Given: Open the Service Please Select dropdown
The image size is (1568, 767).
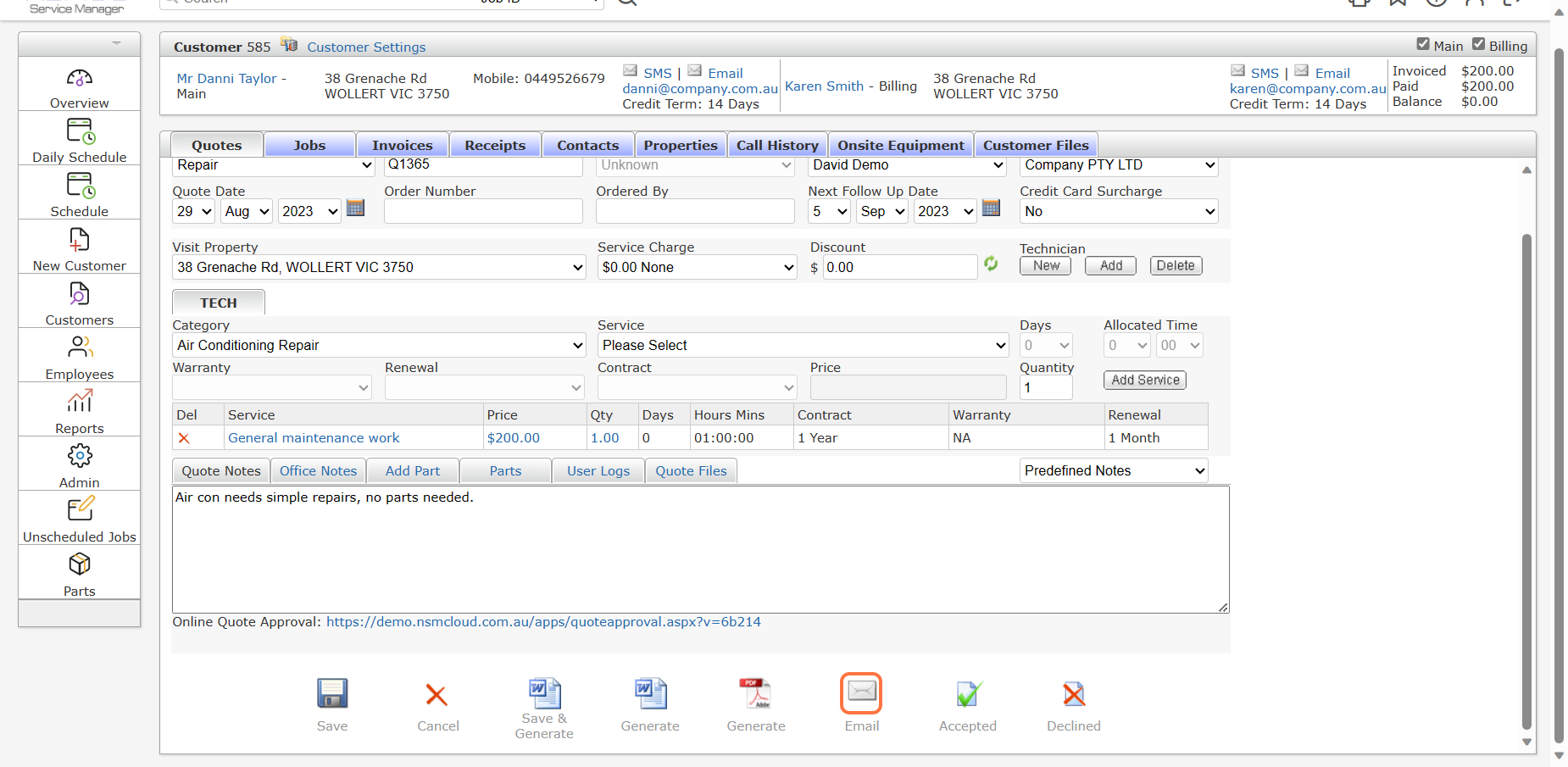Looking at the screenshot, I should [x=803, y=346].
